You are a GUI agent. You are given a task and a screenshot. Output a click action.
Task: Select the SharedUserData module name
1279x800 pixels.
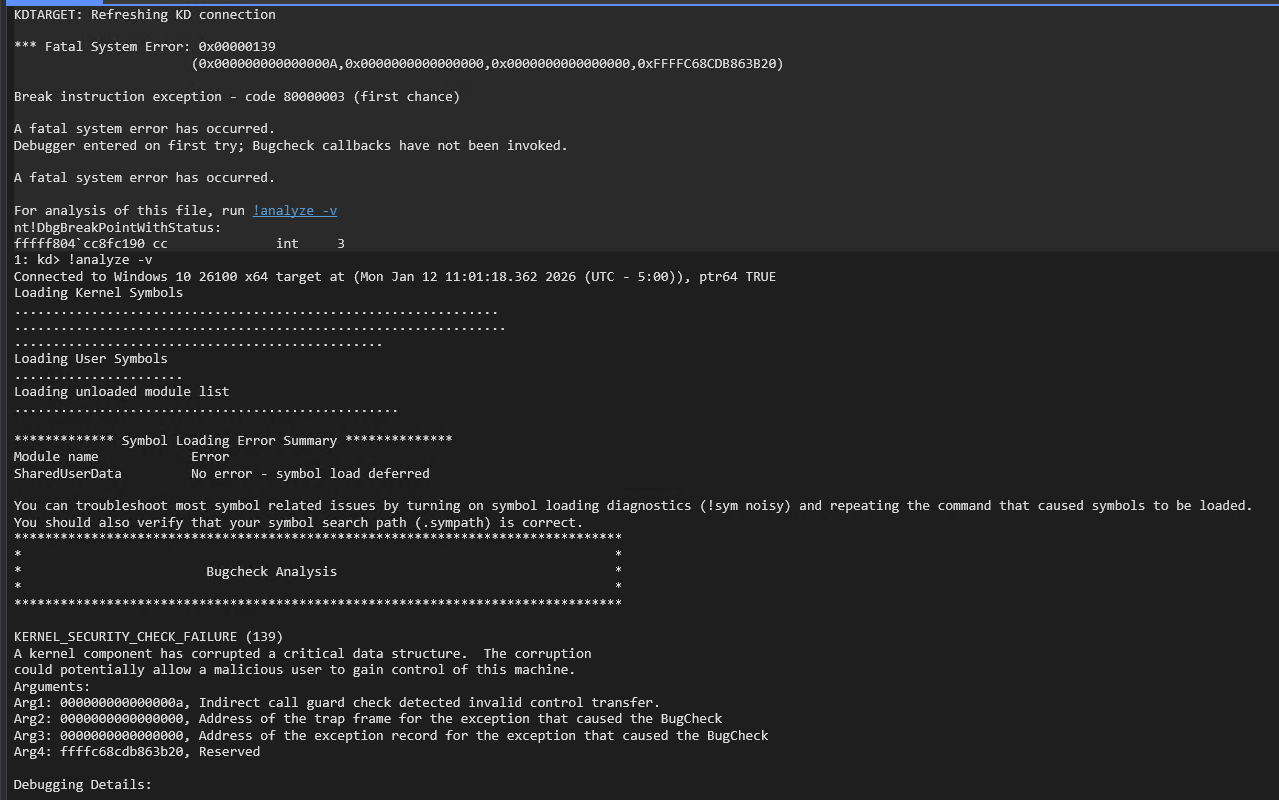click(67, 473)
